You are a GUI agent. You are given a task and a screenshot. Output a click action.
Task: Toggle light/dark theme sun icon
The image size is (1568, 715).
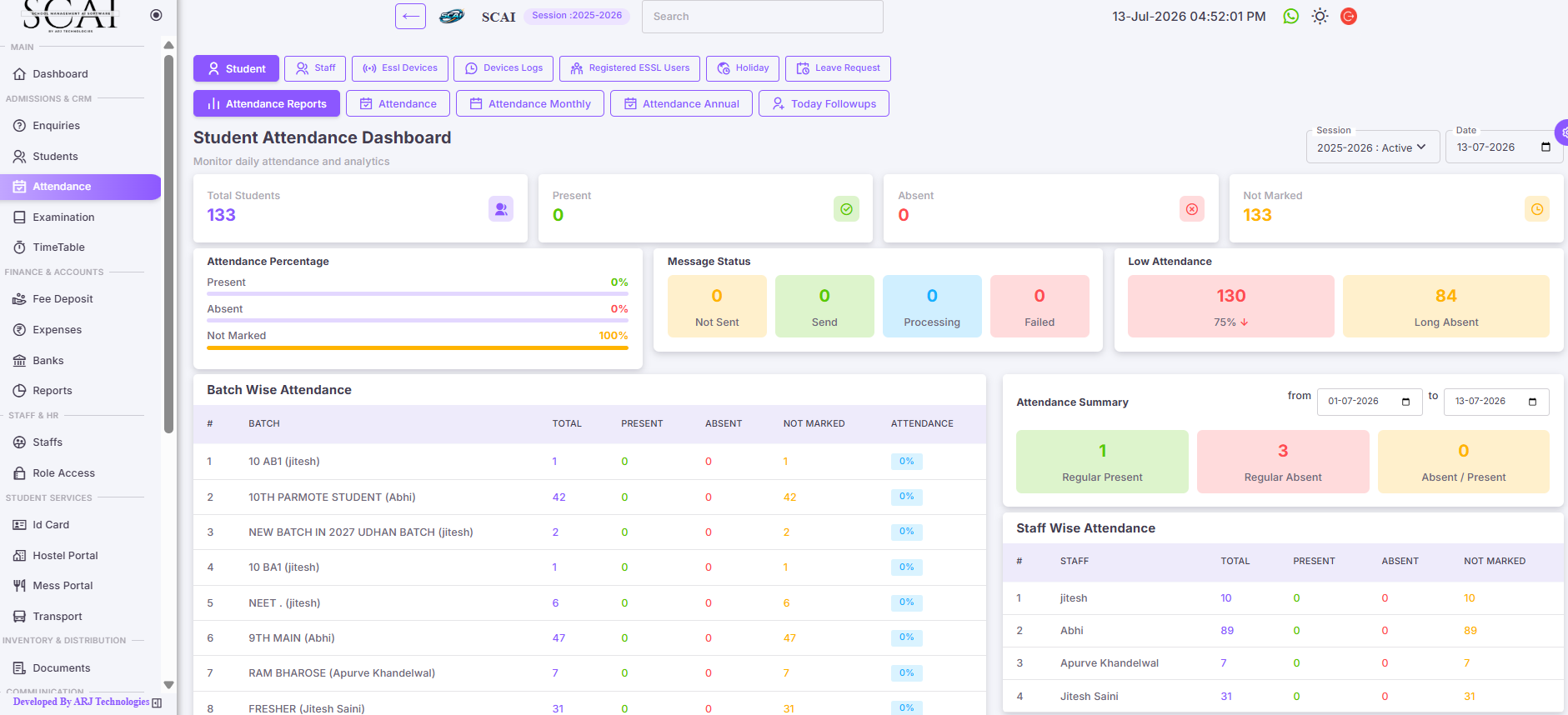(x=1320, y=16)
